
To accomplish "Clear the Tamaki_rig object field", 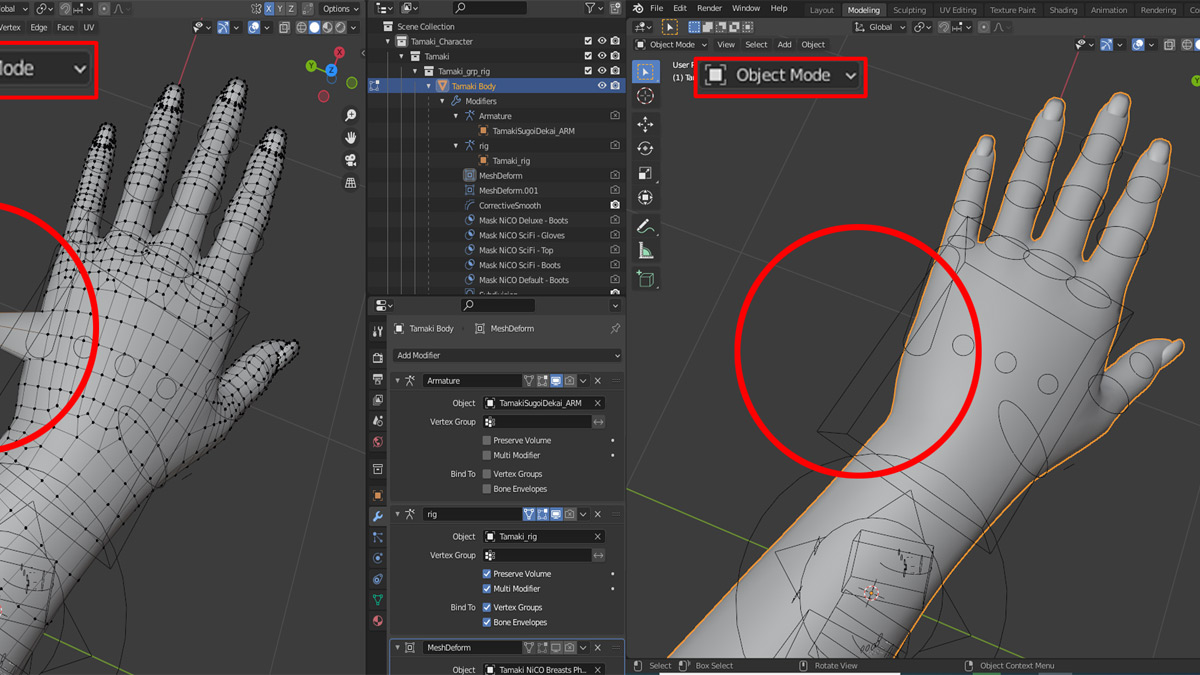I will point(598,536).
